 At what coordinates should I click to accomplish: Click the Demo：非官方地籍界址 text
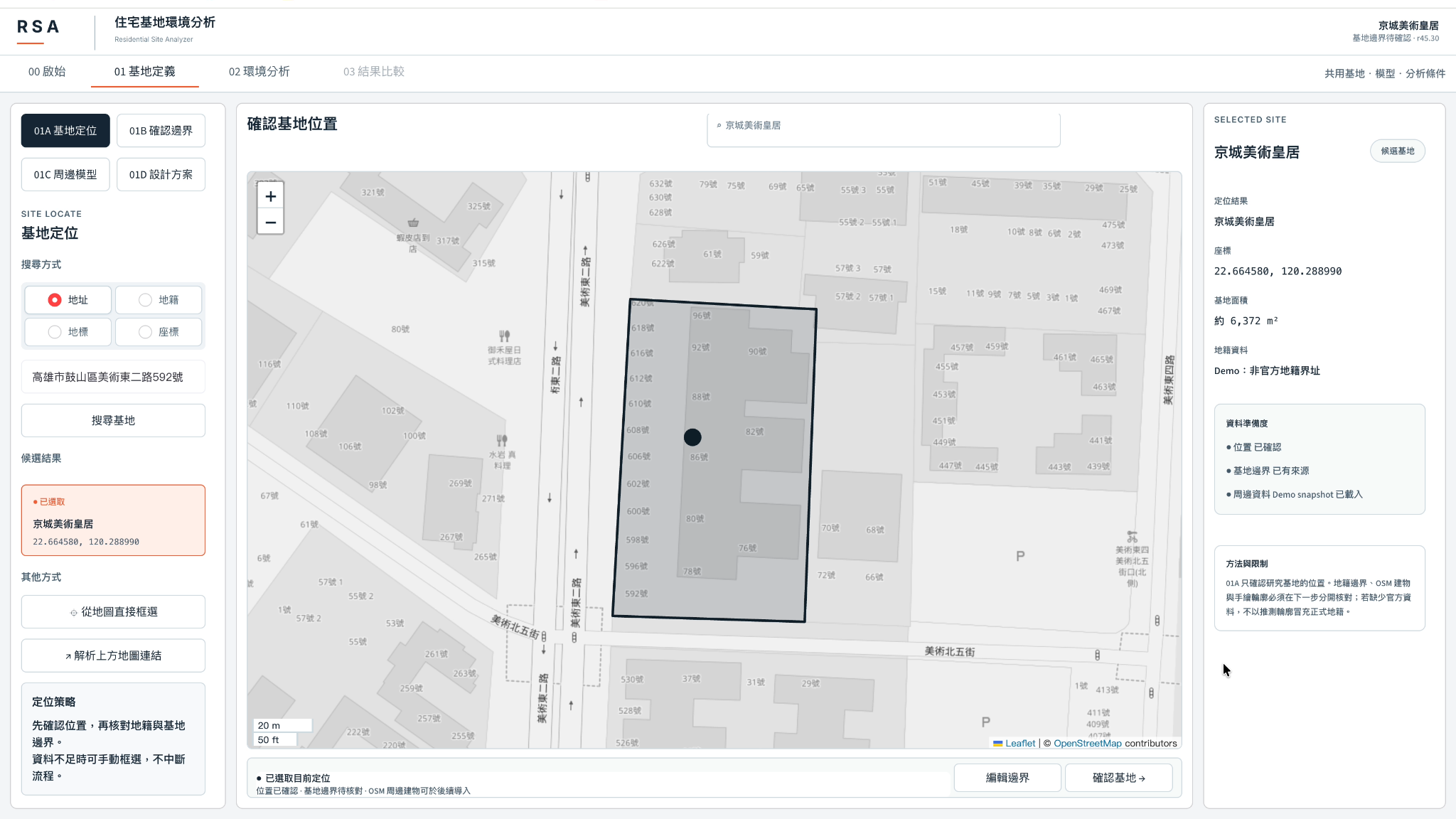(x=1267, y=370)
